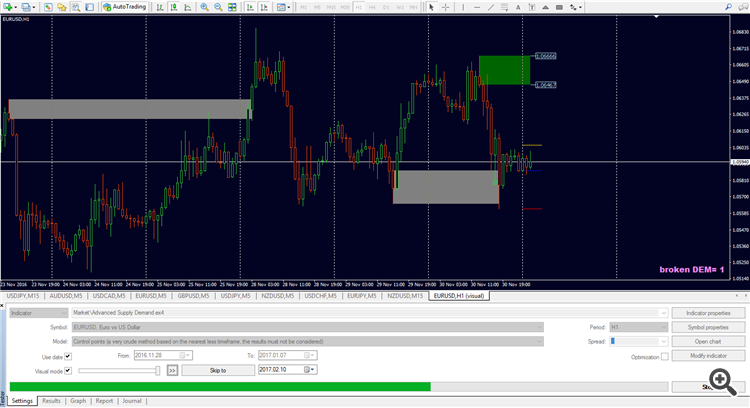
Task: Draw a trendline tool
Action: tap(491, 7)
